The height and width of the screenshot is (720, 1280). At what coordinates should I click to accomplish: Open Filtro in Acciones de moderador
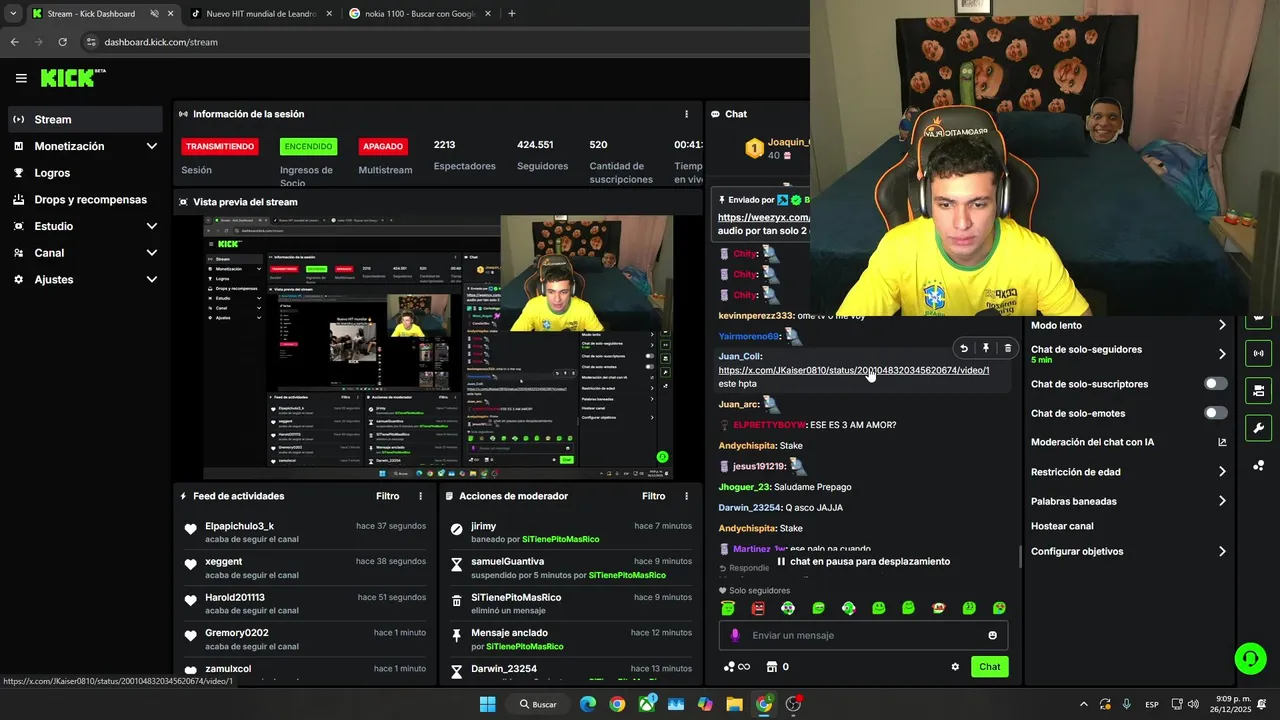[x=653, y=496]
